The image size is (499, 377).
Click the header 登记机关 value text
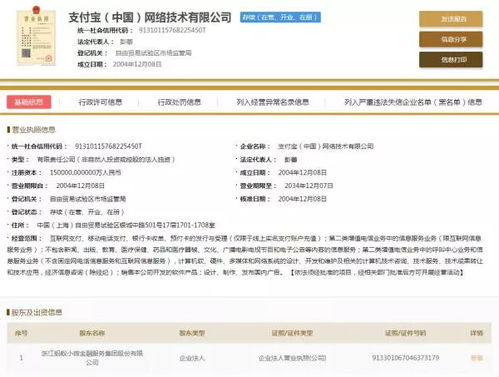153,53
